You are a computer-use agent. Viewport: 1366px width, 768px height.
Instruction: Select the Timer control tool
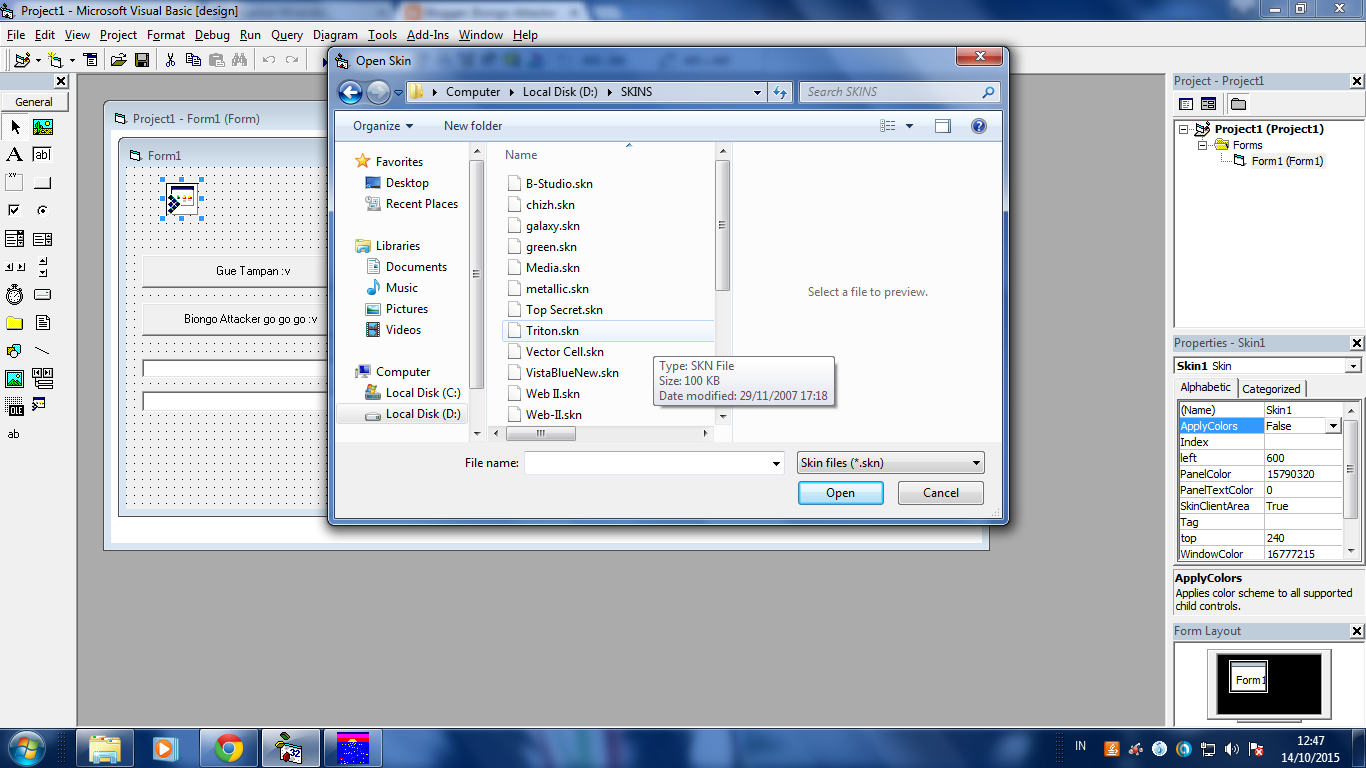(x=14, y=294)
